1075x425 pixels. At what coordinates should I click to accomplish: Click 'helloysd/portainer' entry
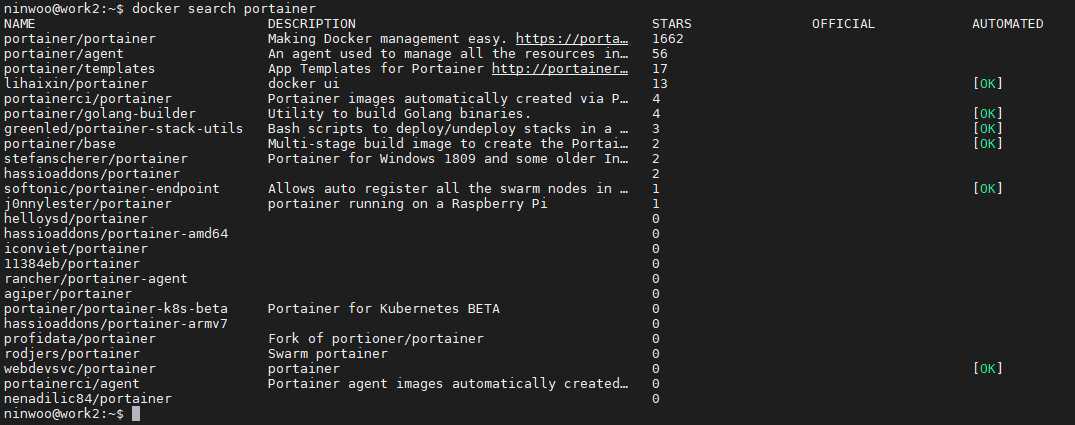point(75,219)
